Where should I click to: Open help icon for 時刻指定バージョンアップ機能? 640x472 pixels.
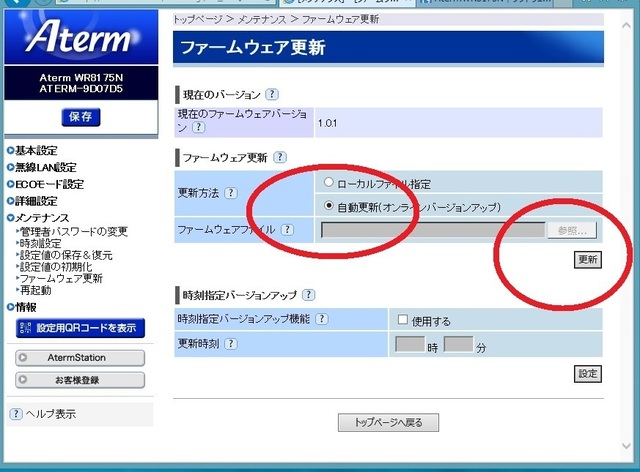(322, 319)
